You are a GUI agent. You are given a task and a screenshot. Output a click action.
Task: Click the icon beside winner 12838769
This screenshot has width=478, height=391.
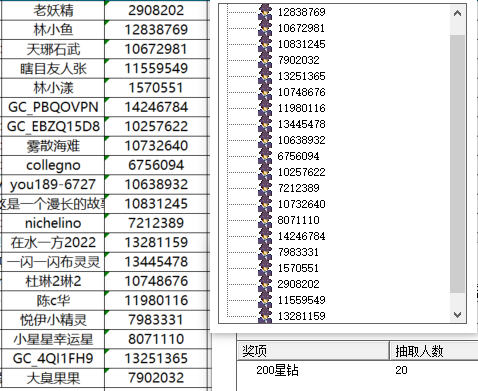265,12
